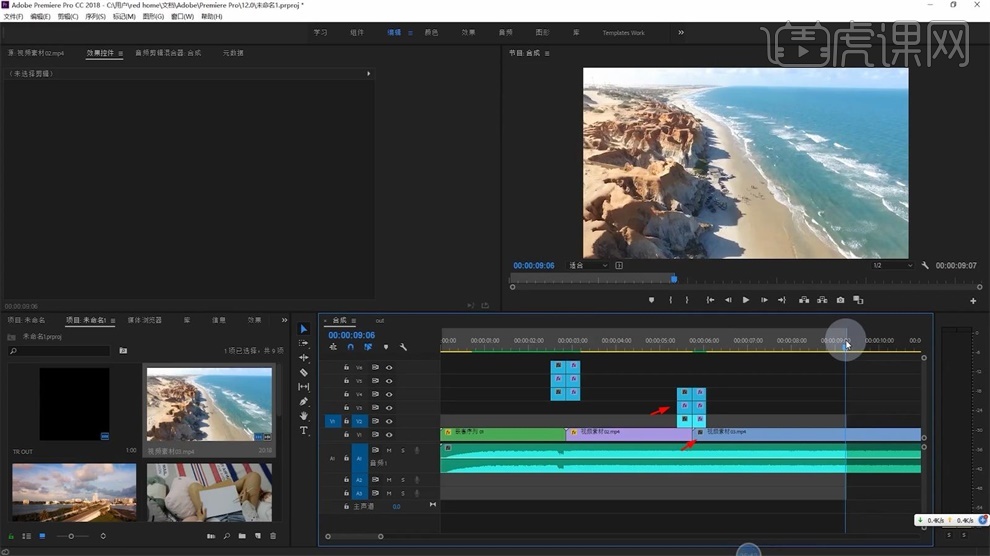Toggle the V1 track lock
The height and width of the screenshot is (556, 990).
point(346,435)
